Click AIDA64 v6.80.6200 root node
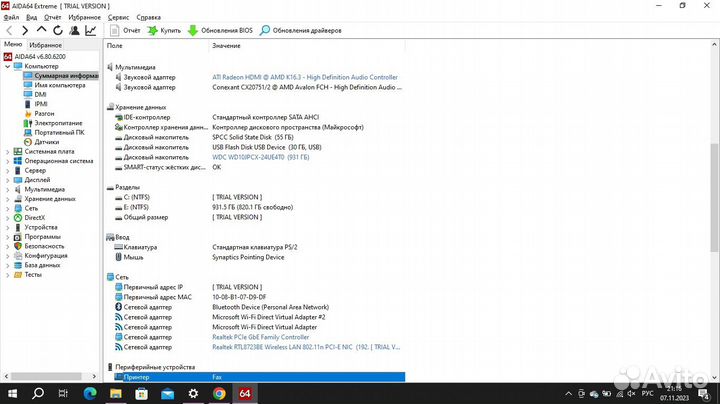Image resolution: width=720 pixels, height=404 pixels. [x=34, y=56]
